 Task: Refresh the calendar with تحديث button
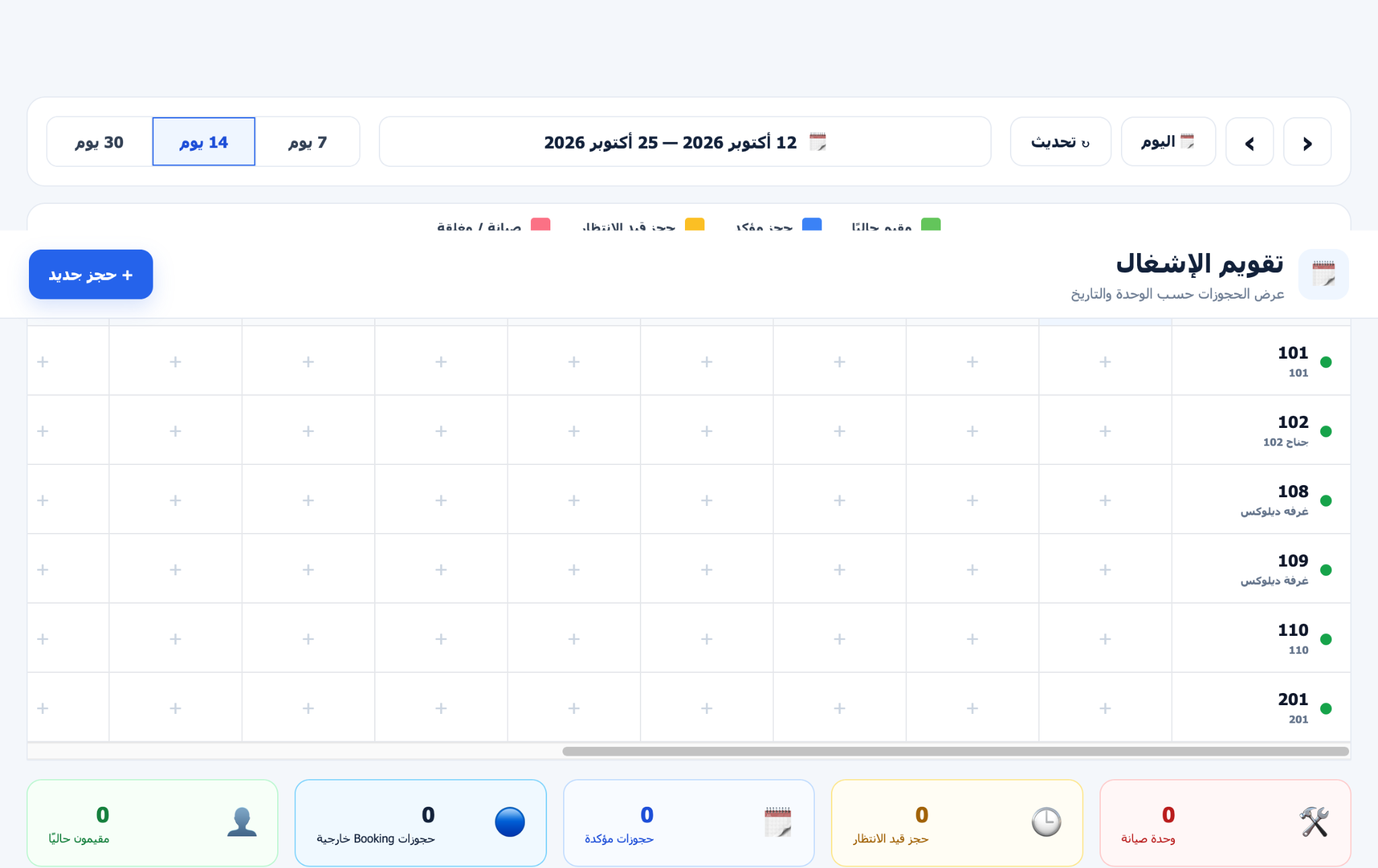[x=1060, y=142]
